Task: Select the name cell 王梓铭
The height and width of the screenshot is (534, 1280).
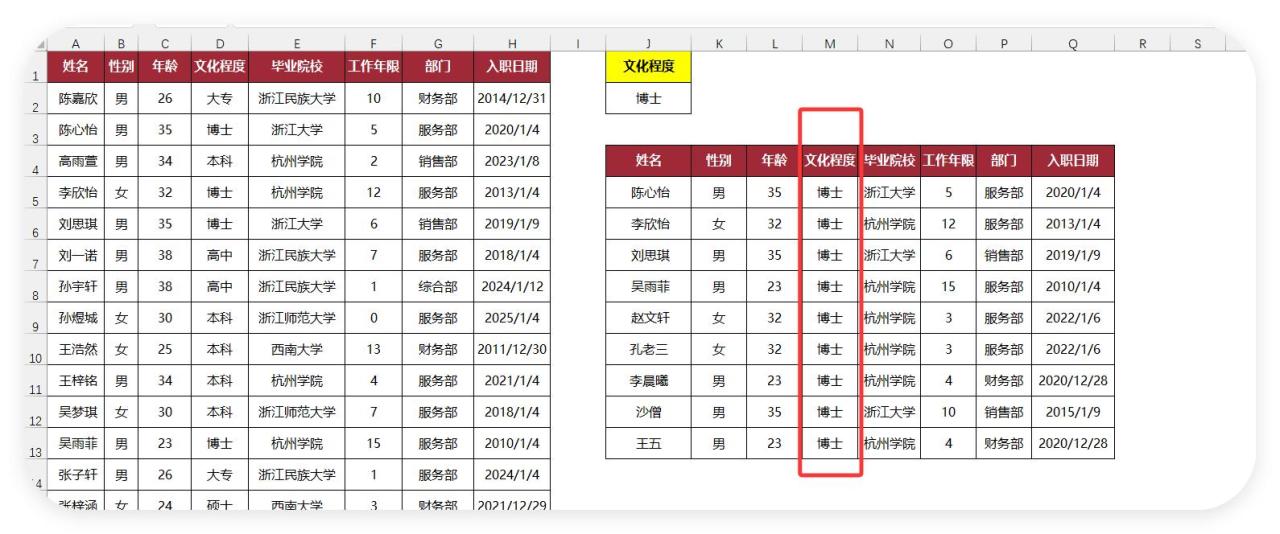Action: [x=76, y=381]
